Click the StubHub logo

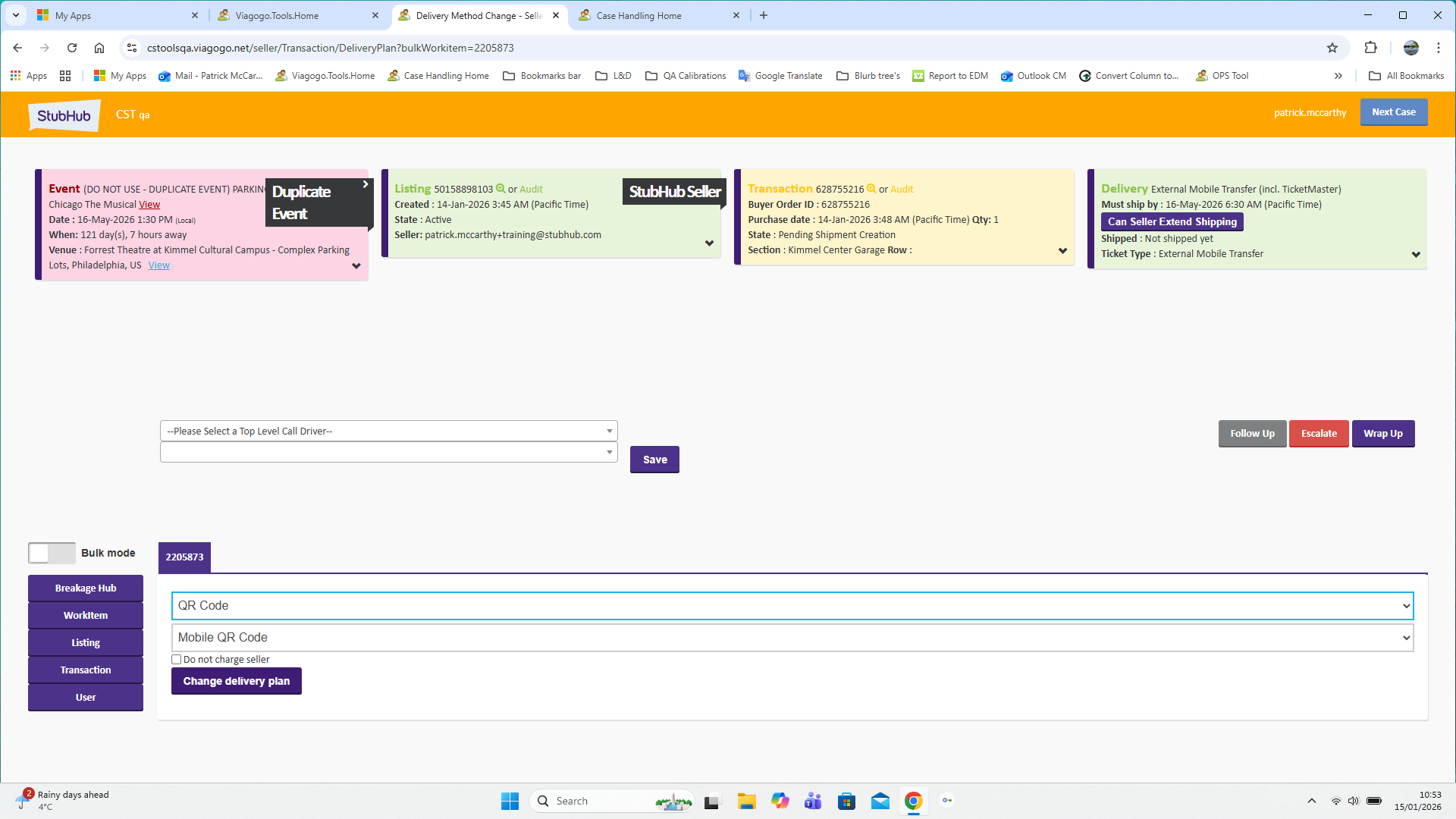(x=64, y=115)
